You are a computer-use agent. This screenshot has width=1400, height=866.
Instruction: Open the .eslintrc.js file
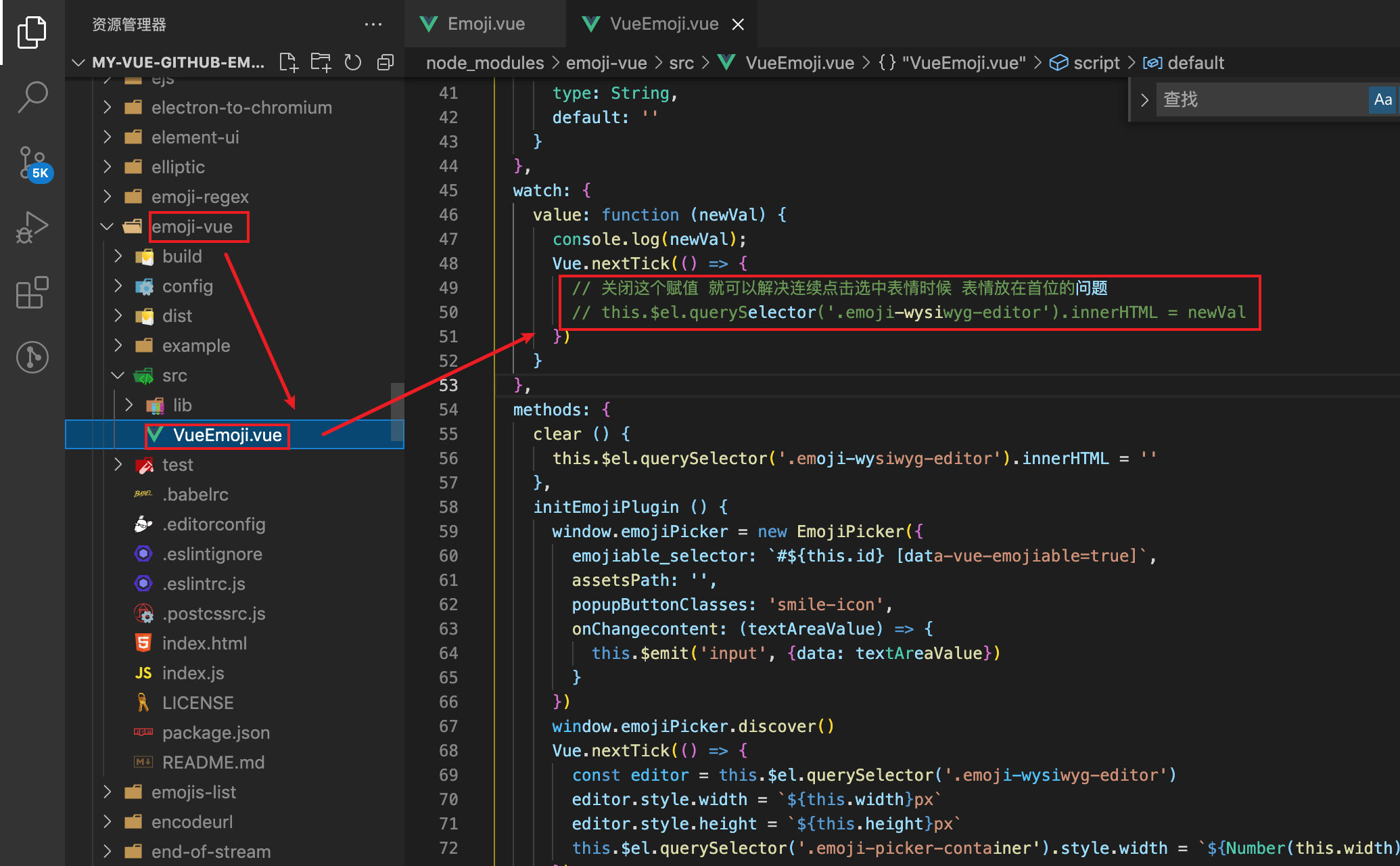(x=235, y=584)
